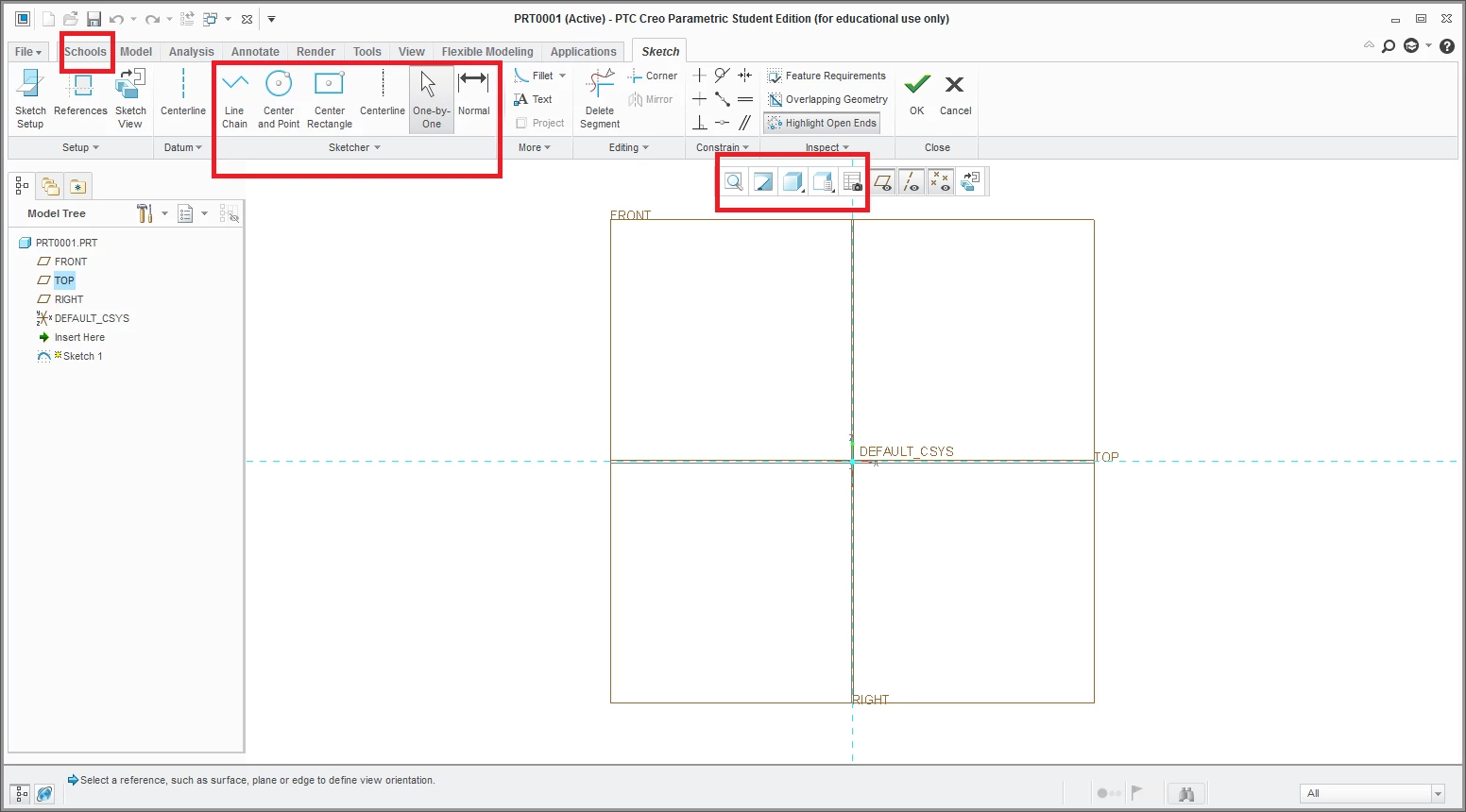This screenshot has width=1466, height=812.
Task: Apply the Equal constraint
Action: [x=745, y=99]
